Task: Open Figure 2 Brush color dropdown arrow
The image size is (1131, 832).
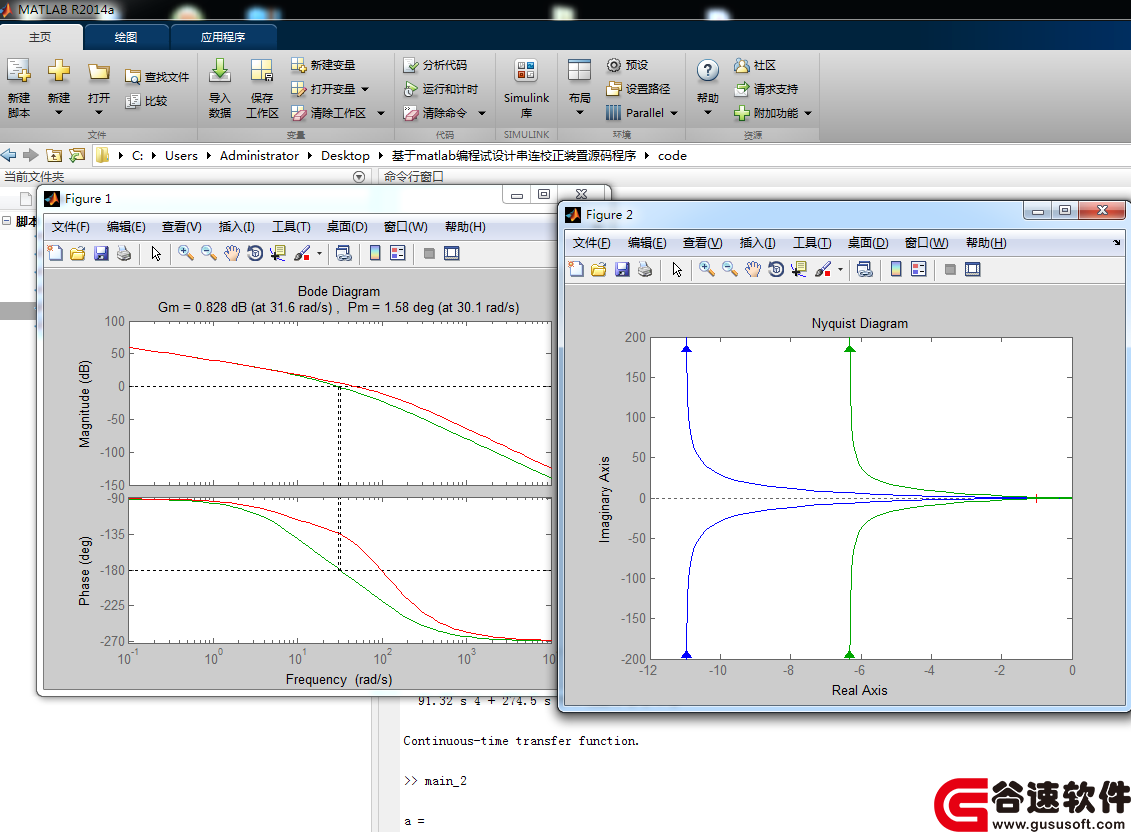Action: [x=840, y=270]
